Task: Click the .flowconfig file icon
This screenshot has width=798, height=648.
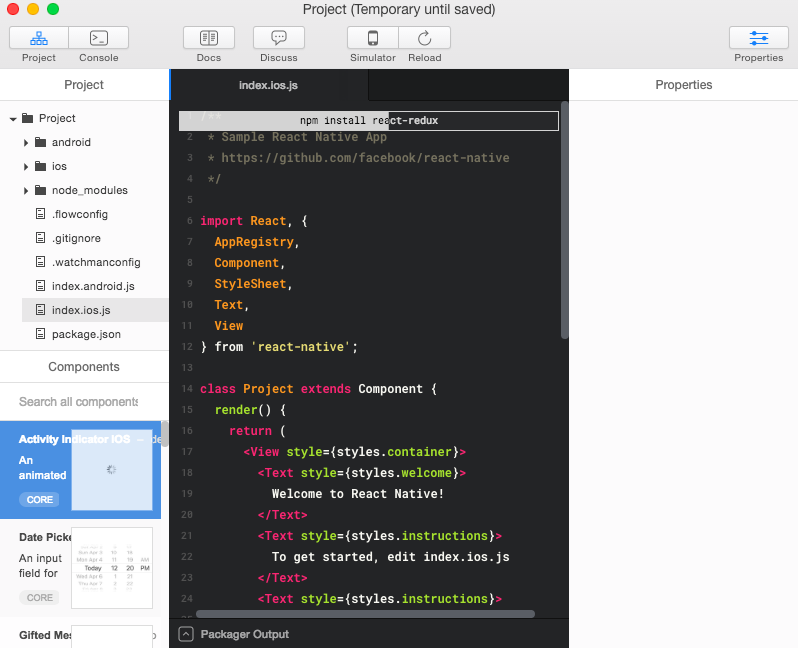Action: 40,214
